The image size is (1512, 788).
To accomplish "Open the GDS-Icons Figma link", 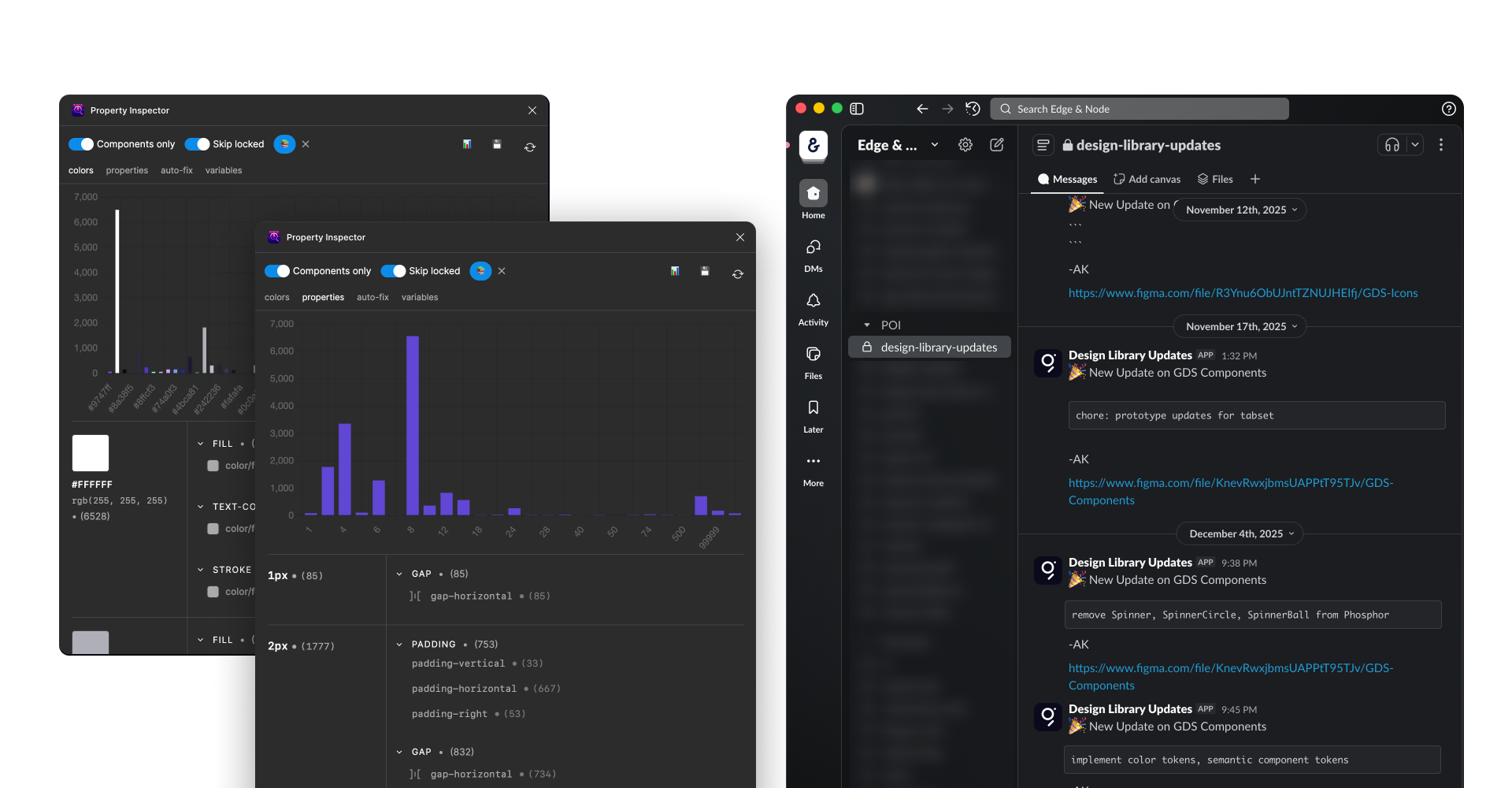I will coord(1242,293).
